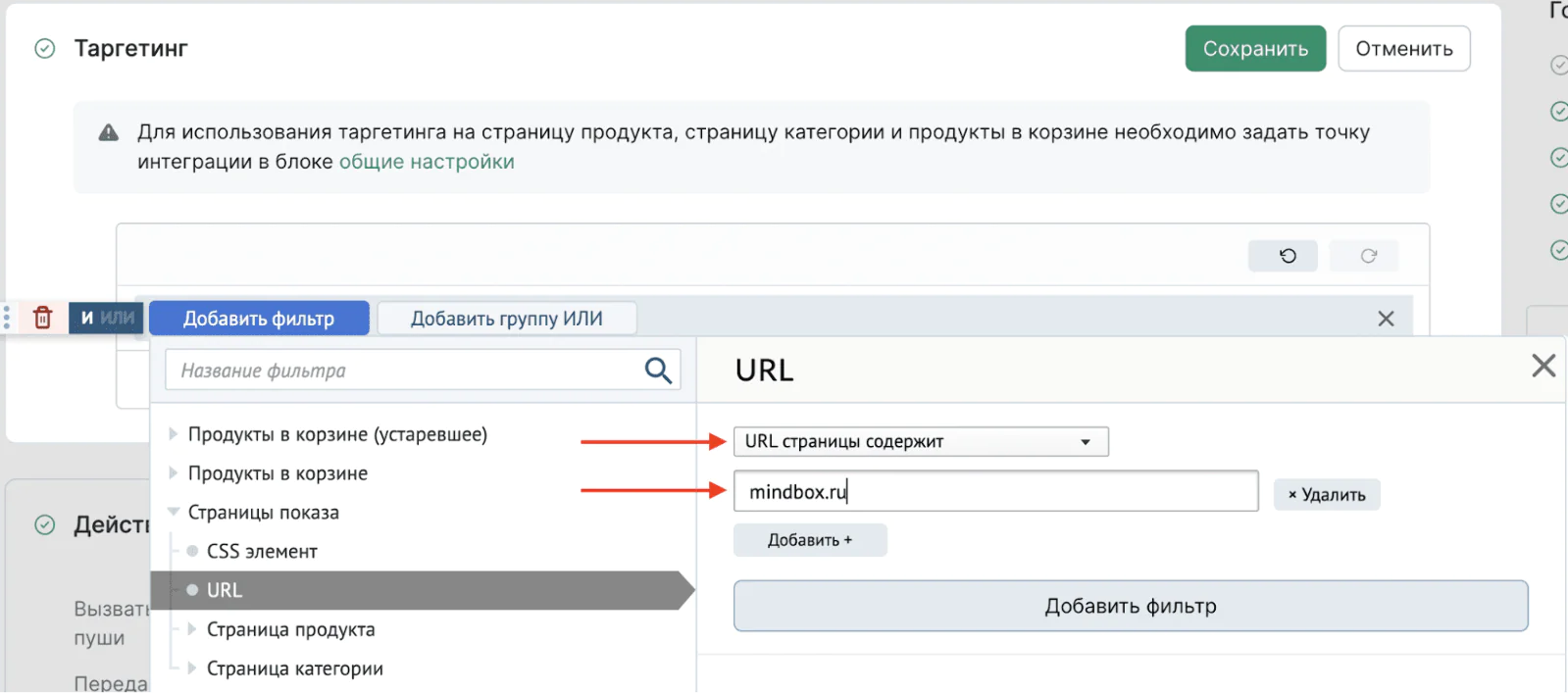This screenshot has height=693, width=1568.
Task: Open the 'общие настройки' link
Action: pyautogui.click(x=427, y=162)
